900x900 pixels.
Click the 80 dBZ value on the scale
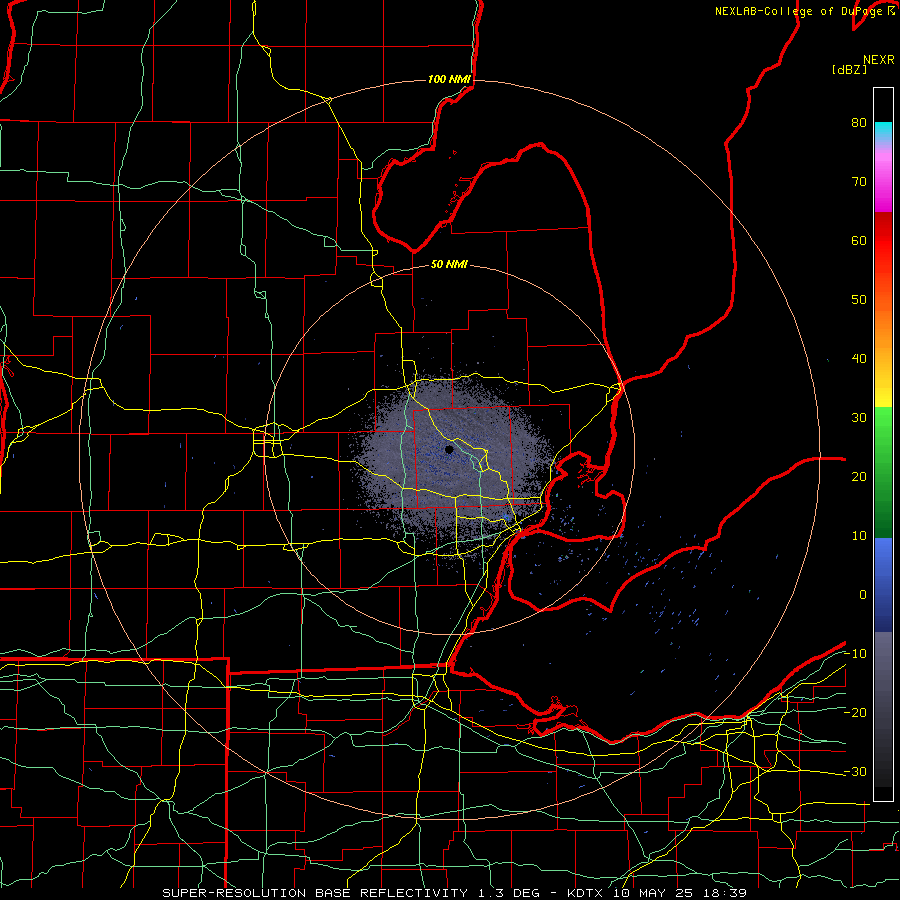click(859, 123)
